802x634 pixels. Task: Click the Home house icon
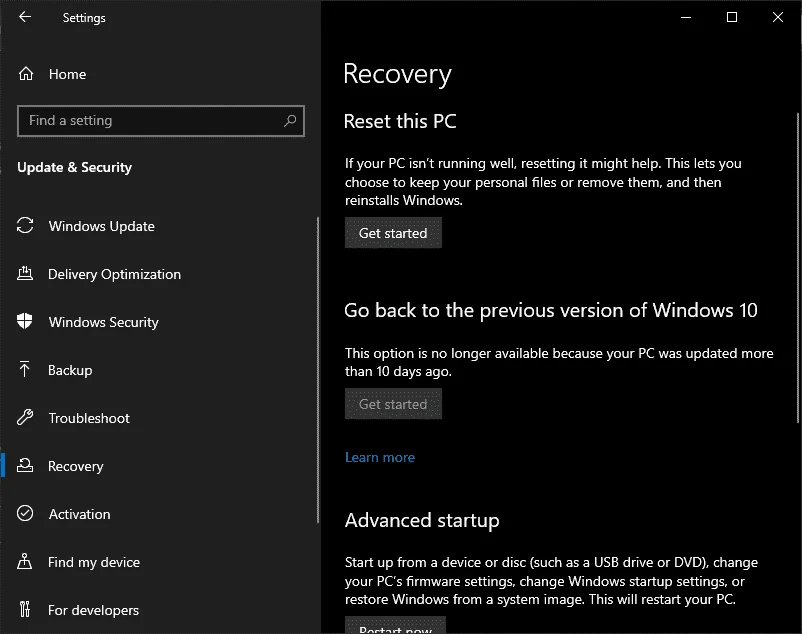click(26, 74)
